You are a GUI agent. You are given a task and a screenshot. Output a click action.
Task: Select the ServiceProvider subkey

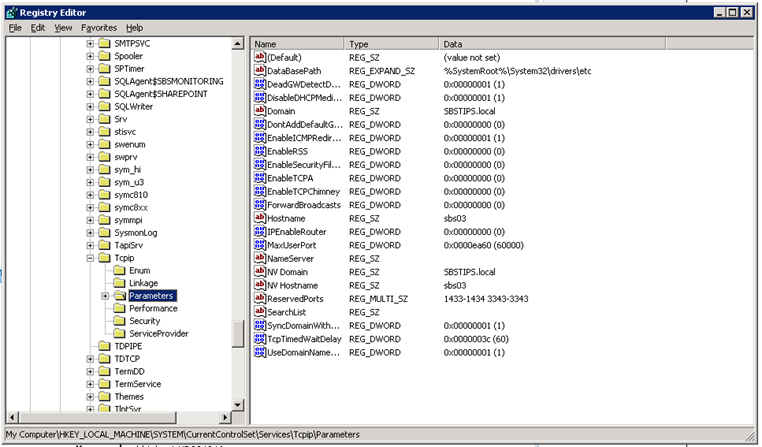pos(158,333)
